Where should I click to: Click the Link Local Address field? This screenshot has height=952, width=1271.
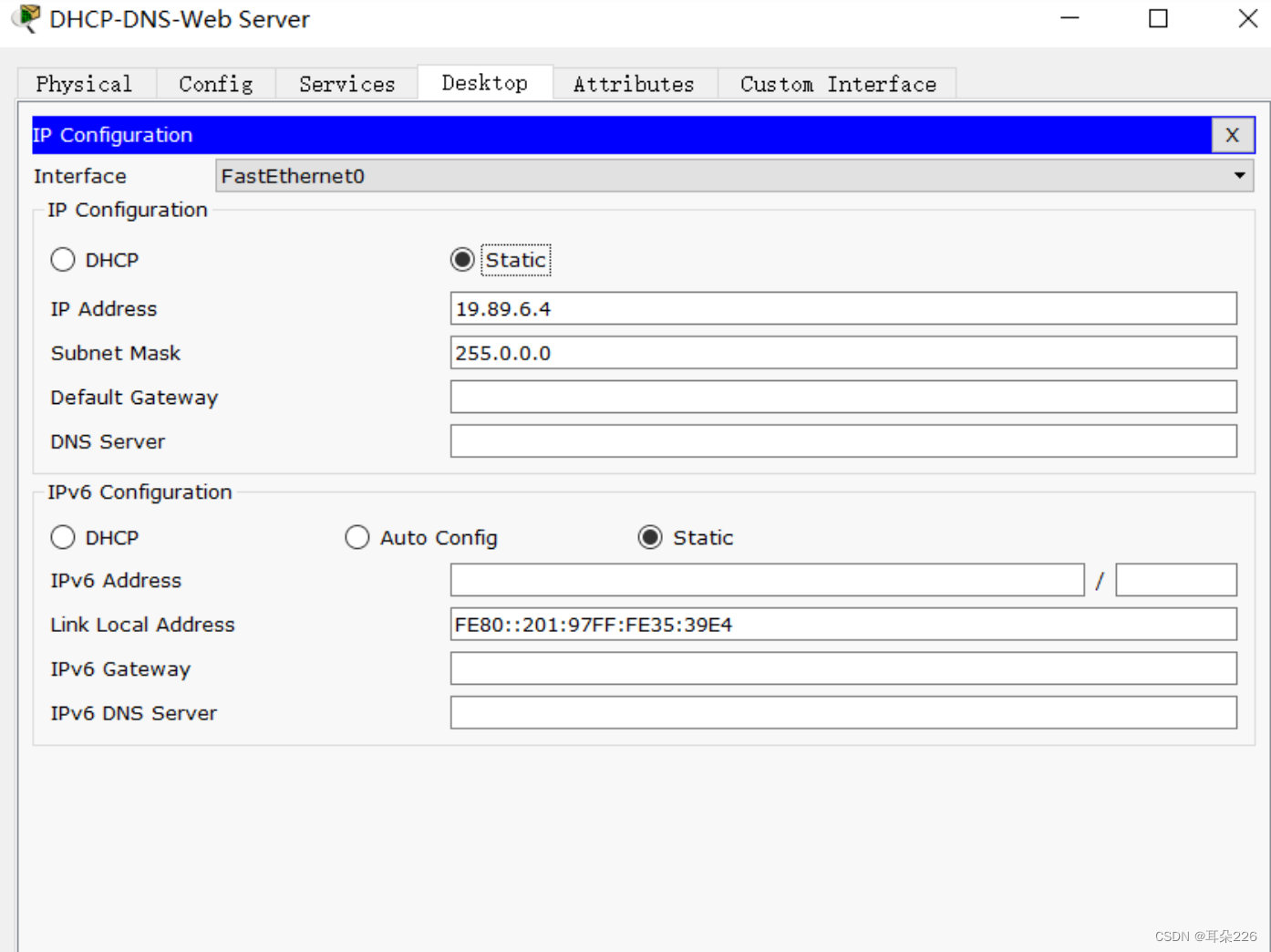click(x=843, y=625)
